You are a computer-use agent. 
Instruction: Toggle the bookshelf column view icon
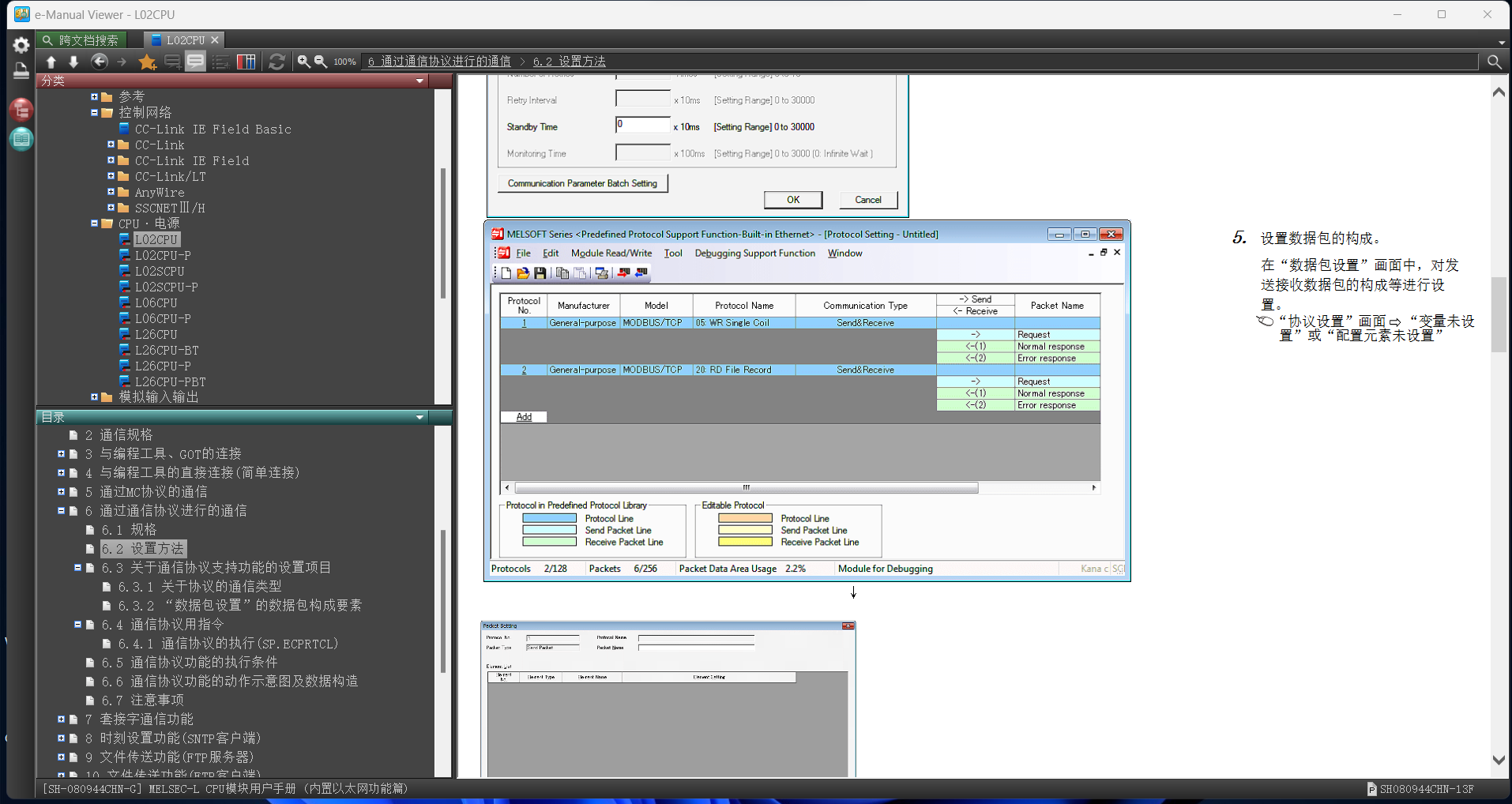246,62
